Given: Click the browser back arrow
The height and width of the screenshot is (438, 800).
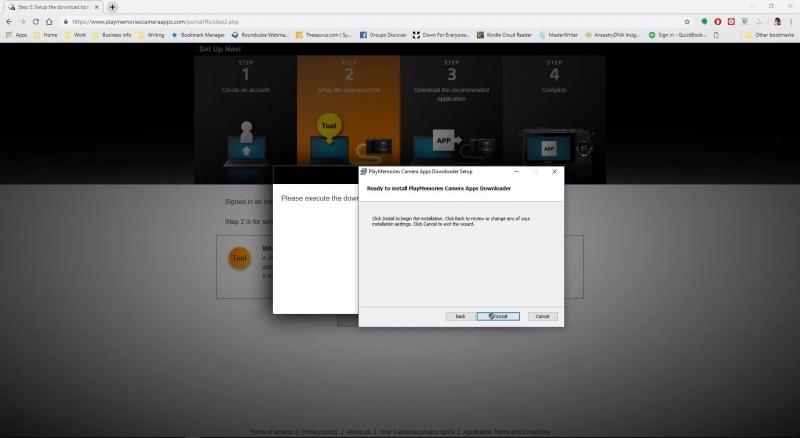Looking at the screenshot, I should [x=9, y=21].
